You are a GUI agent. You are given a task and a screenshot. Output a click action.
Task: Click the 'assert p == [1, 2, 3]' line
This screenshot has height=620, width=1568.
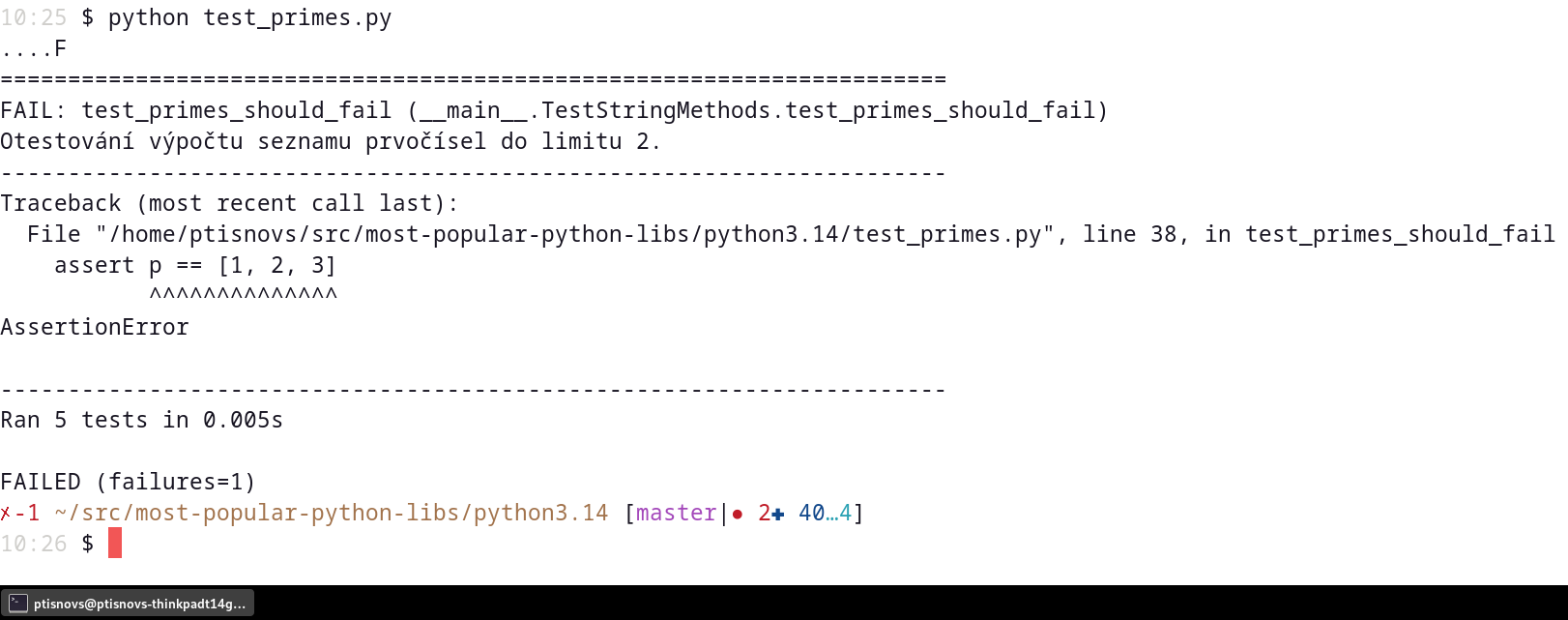click(195, 266)
